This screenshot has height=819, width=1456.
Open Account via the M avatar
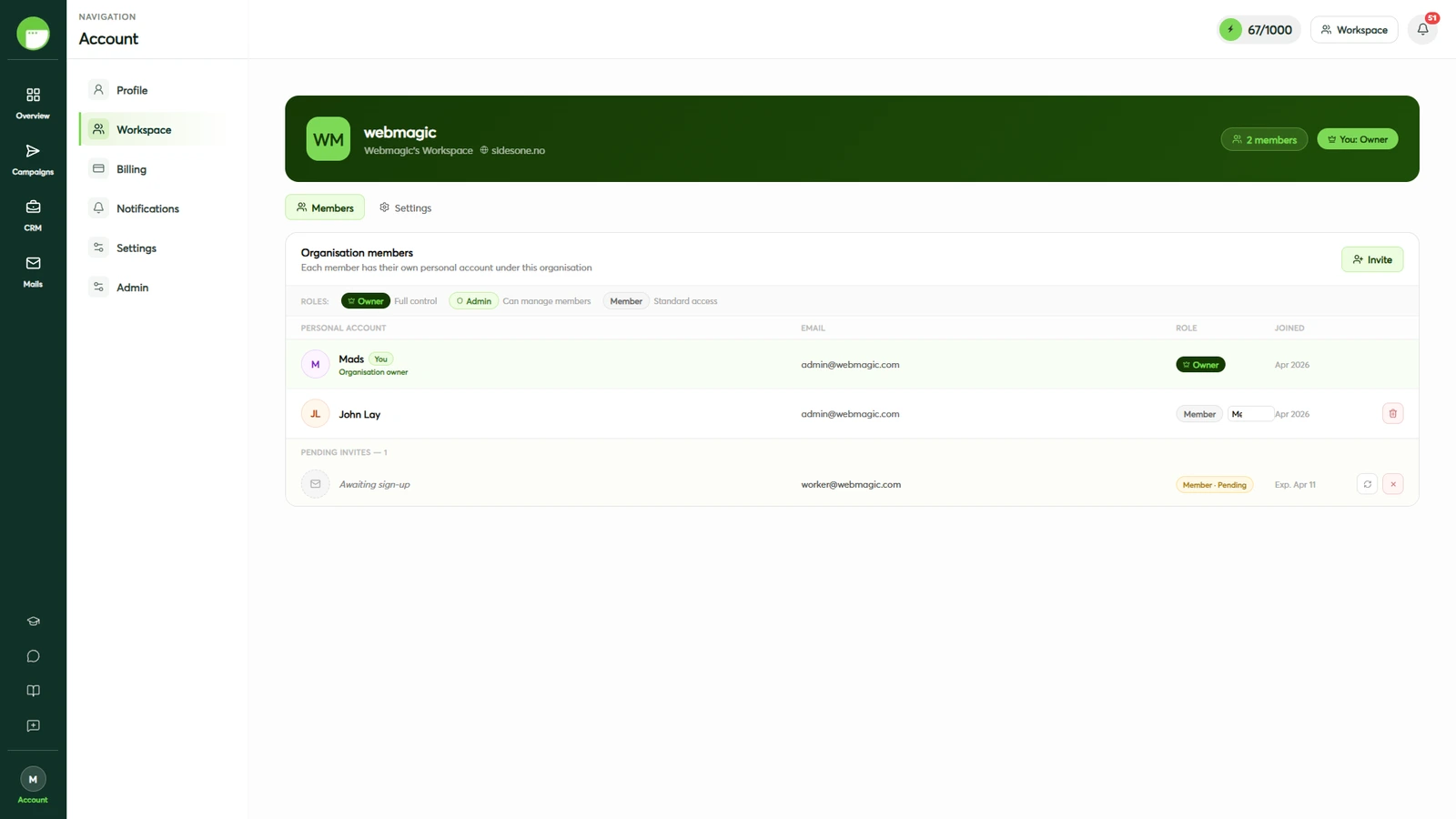coord(33,785)
